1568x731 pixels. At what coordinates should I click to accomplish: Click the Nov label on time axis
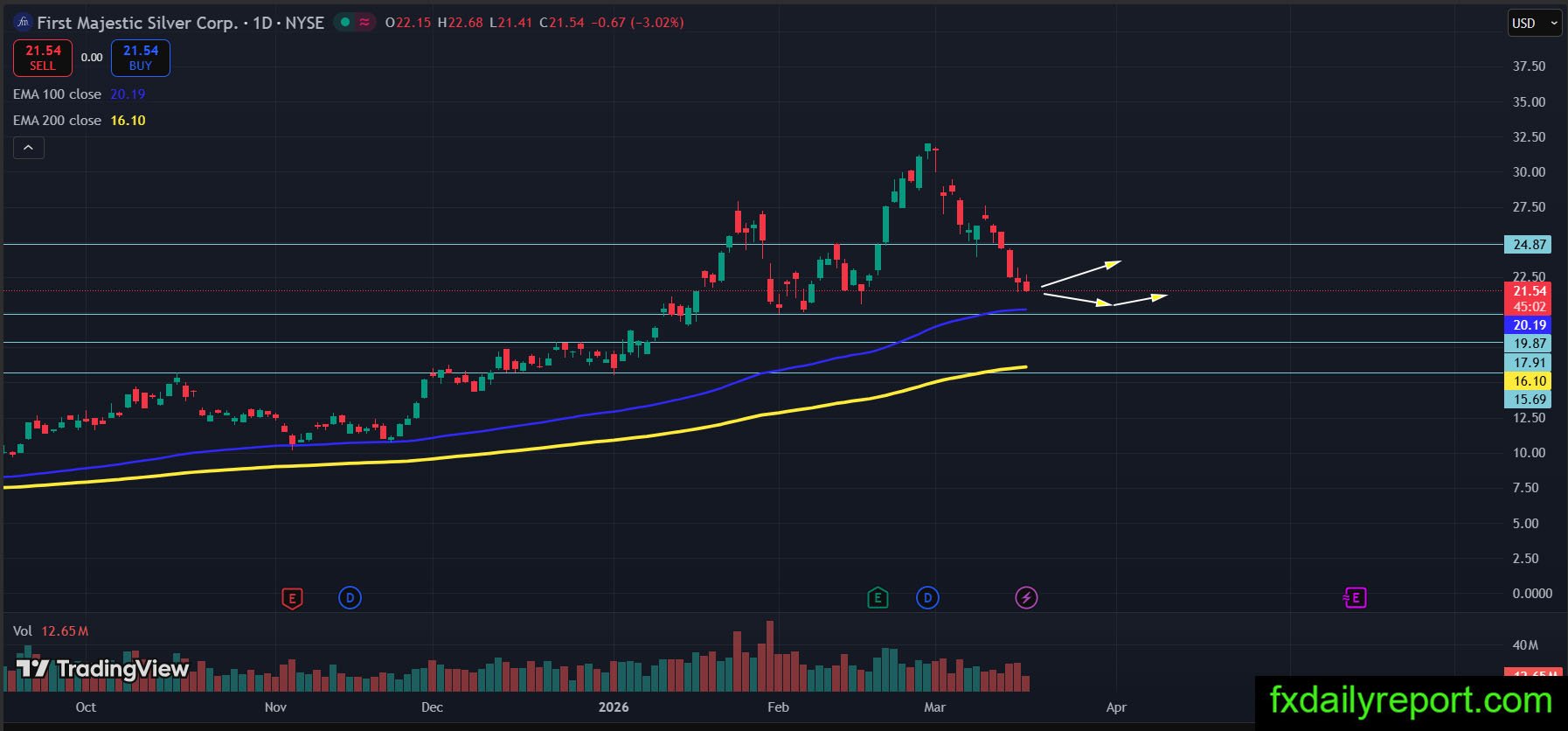pyautogui.click(x=275, y=707)
